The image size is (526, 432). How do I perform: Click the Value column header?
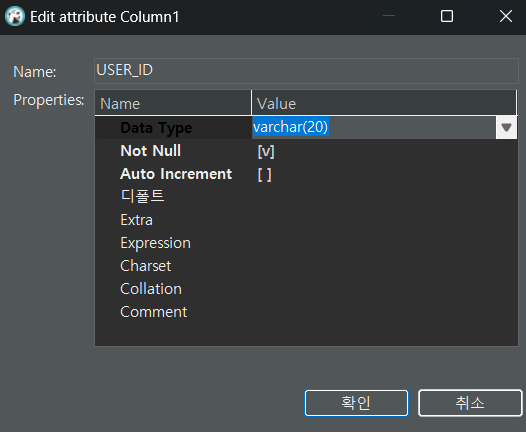point(384,103)
